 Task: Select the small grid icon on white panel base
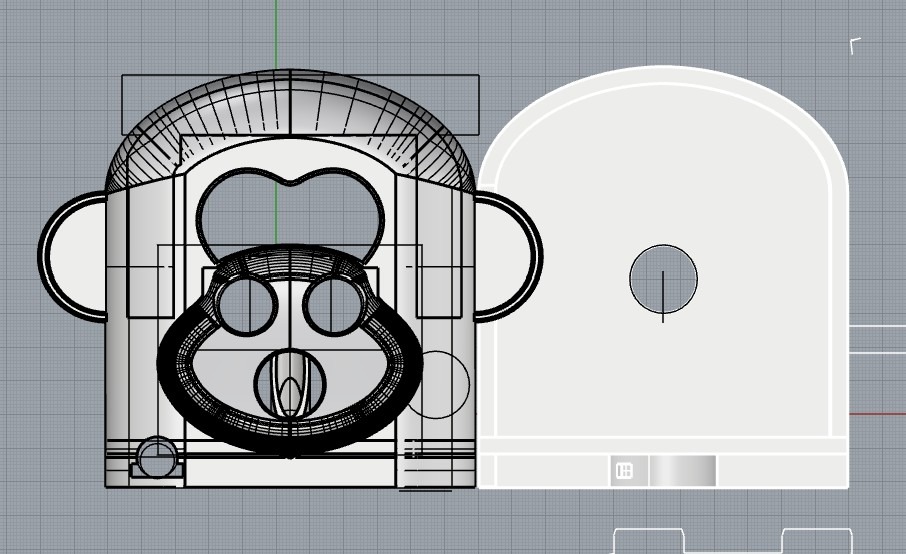(624, 471)
